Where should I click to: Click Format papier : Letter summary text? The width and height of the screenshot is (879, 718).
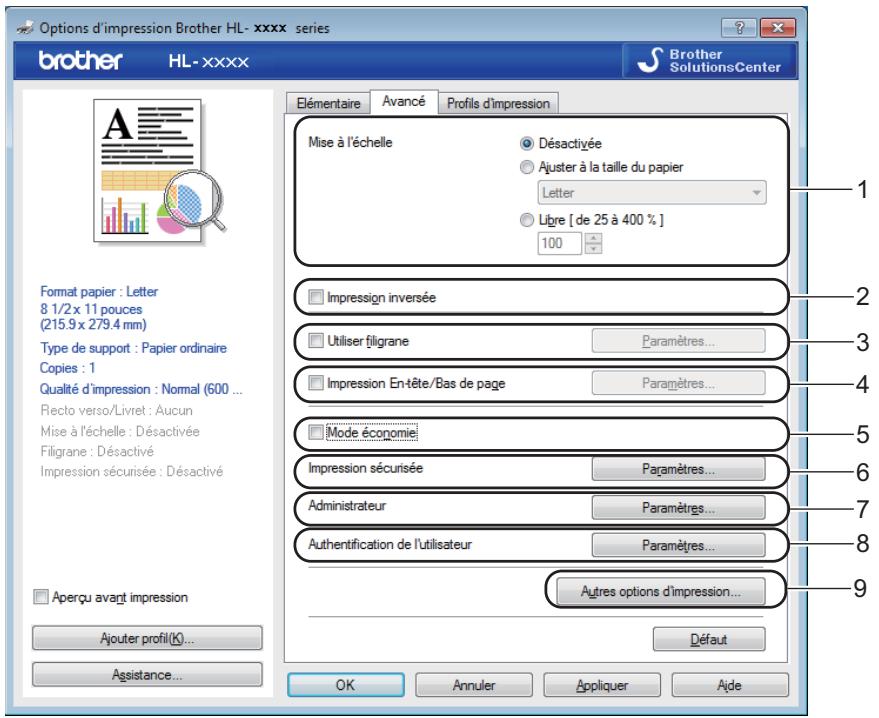(x=99, y=291)
